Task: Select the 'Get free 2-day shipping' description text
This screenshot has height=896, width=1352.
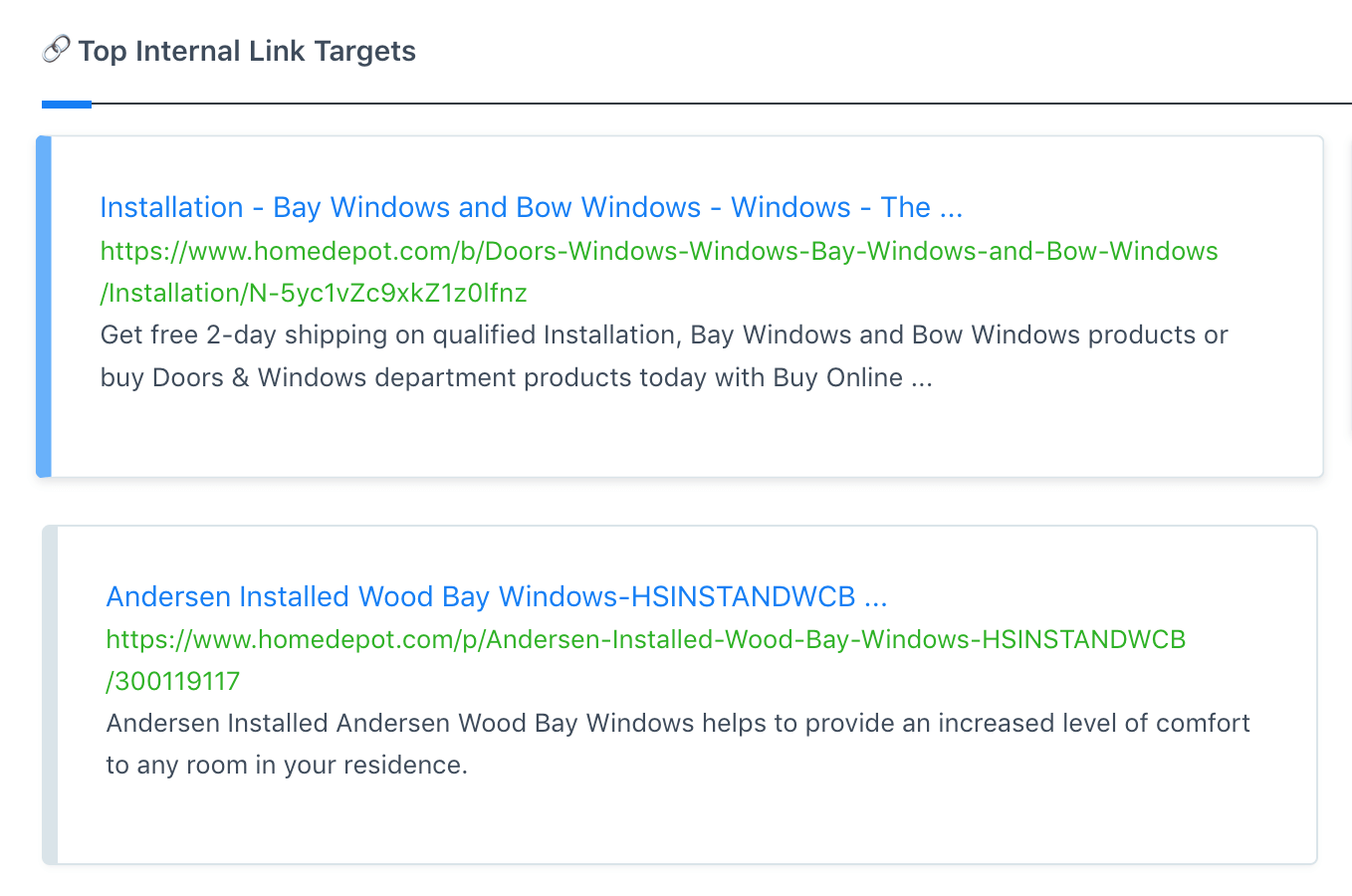Action: pos(664,356)
